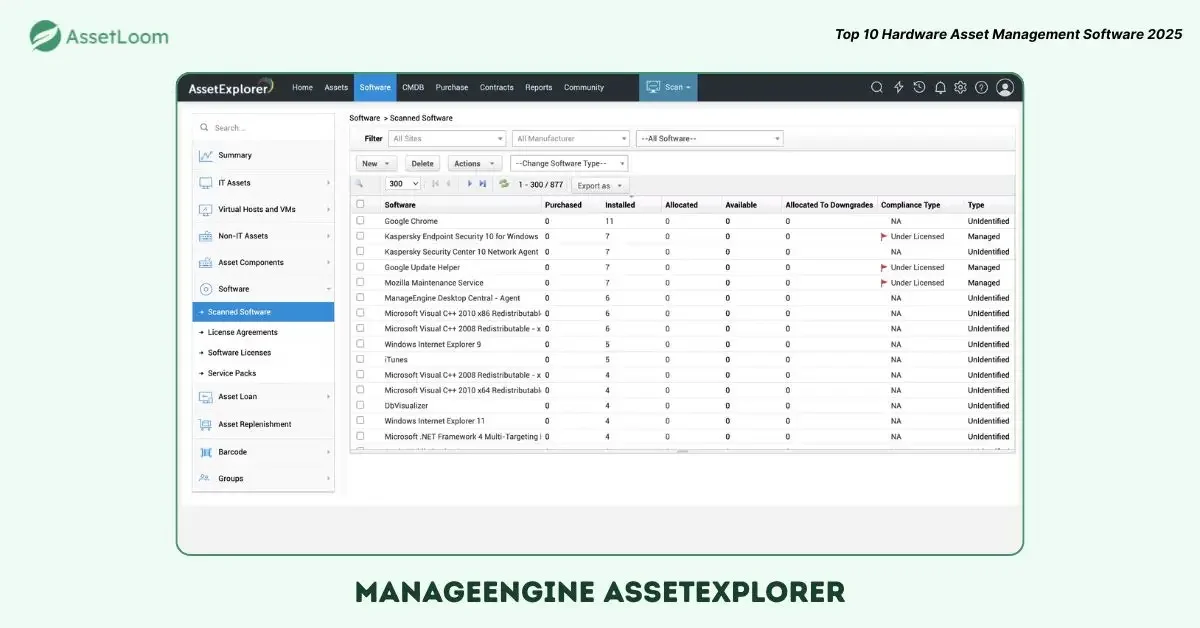Switch to the CMDB tab
The width and height of the screenshot is (1200, 628).
[x=413, y=88]
